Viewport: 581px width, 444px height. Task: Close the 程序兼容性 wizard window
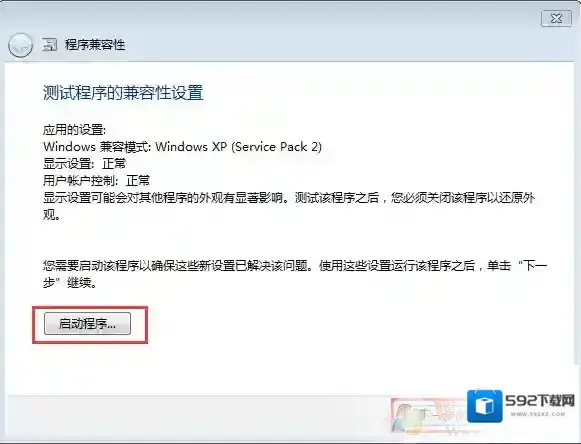click(x=556, y=18)
